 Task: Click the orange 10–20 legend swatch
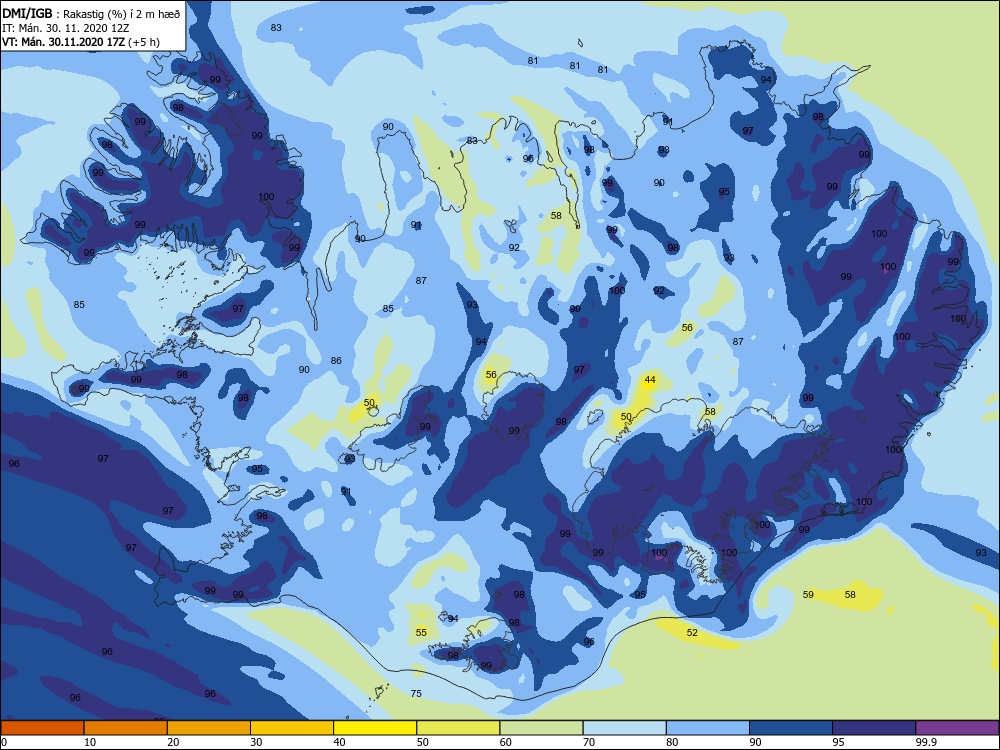click(x=126, y=728)
